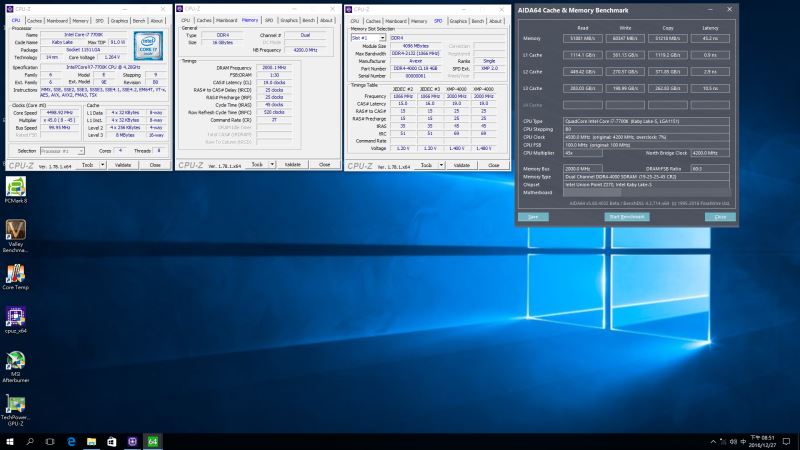The image size is (800, 450).
Task: Select the Memory tab in the SPD CPU-Z window
Action: [x=419, y=21]
